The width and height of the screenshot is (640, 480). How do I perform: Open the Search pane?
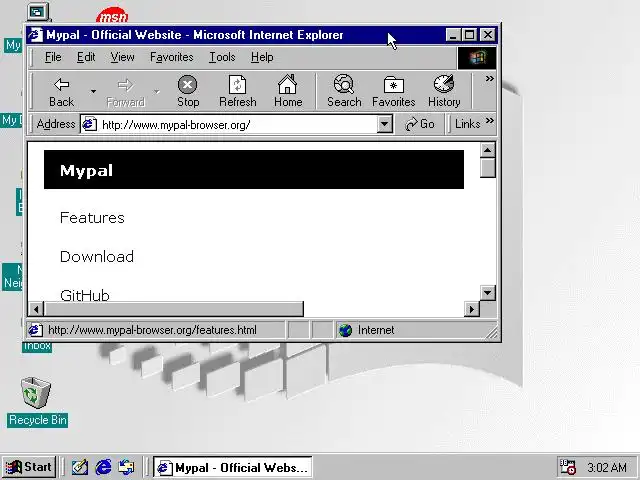point(344,91)
